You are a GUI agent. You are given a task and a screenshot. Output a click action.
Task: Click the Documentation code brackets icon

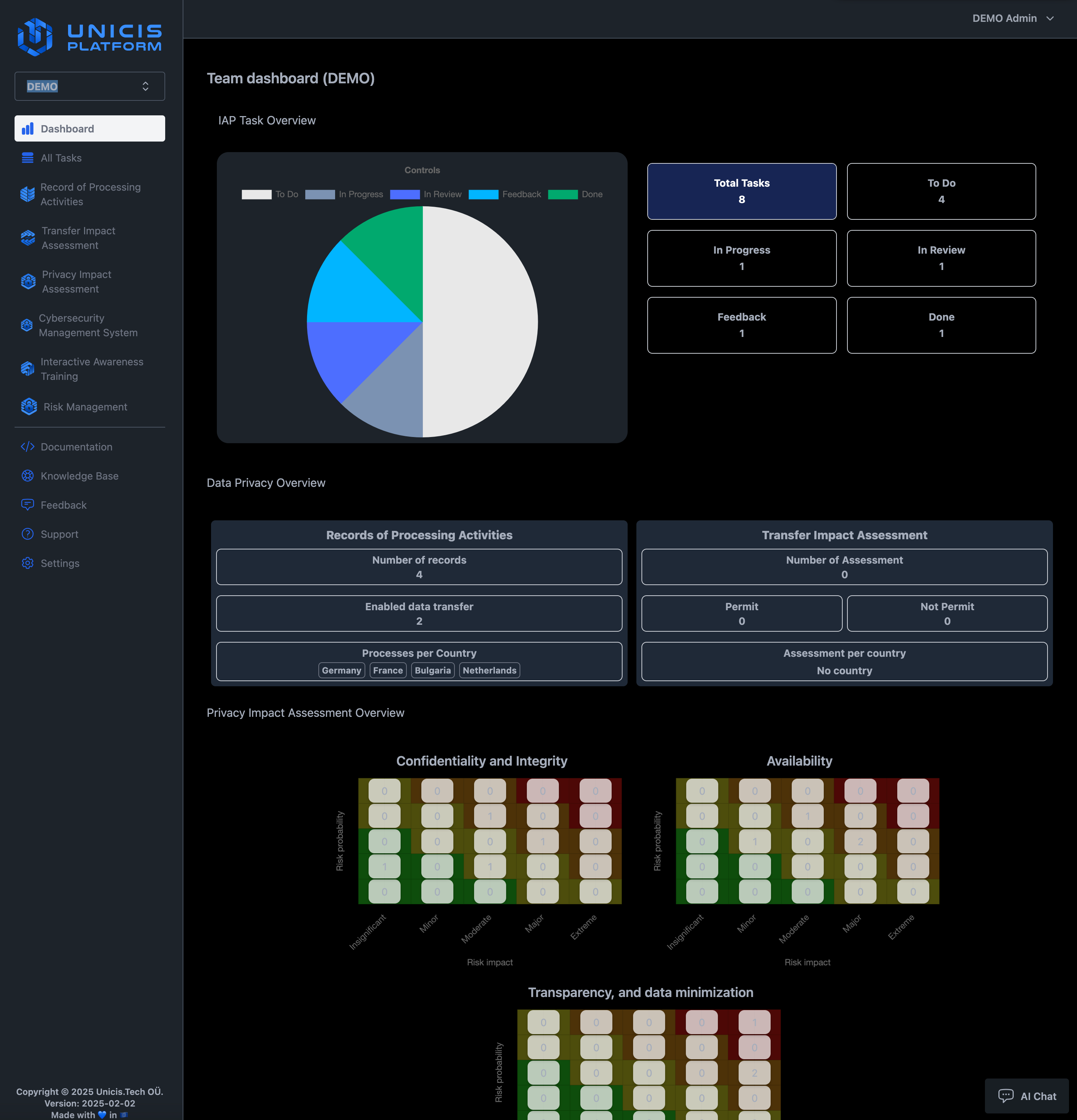27,447
